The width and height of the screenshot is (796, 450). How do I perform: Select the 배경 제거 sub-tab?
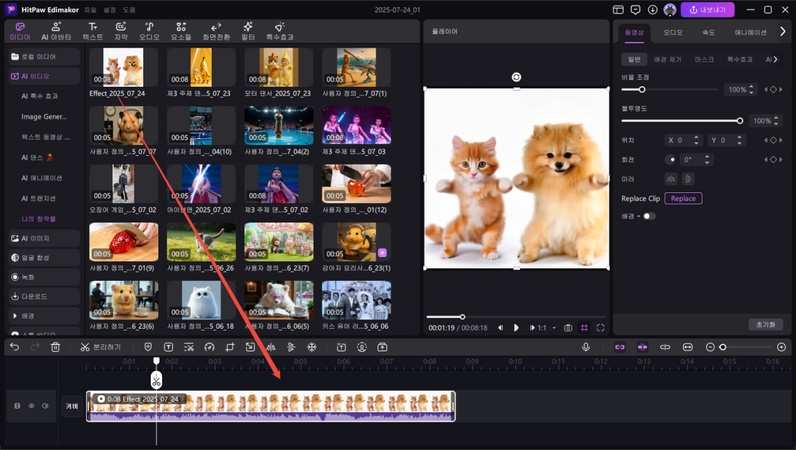(667, 59)
